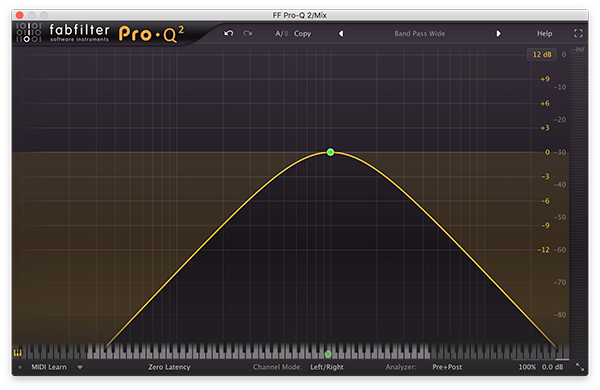Viewport: 600px width, 390px height.
Task: Enable MIDI Learn
Action: (49, 367)
